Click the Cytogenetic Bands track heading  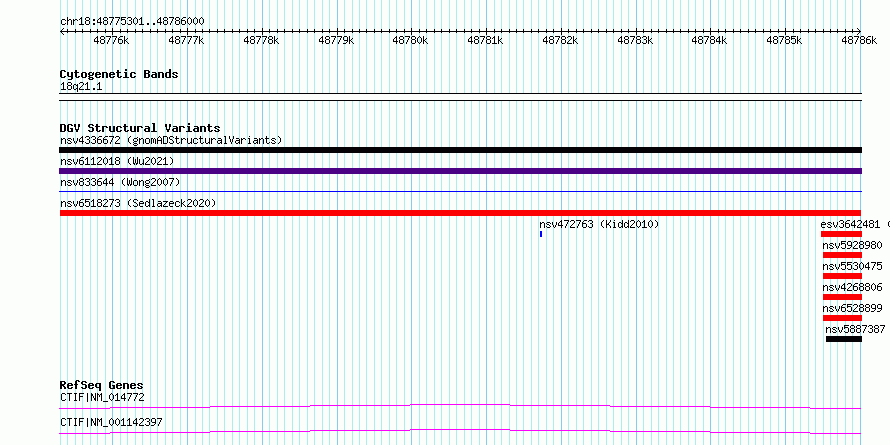[119, 74]
